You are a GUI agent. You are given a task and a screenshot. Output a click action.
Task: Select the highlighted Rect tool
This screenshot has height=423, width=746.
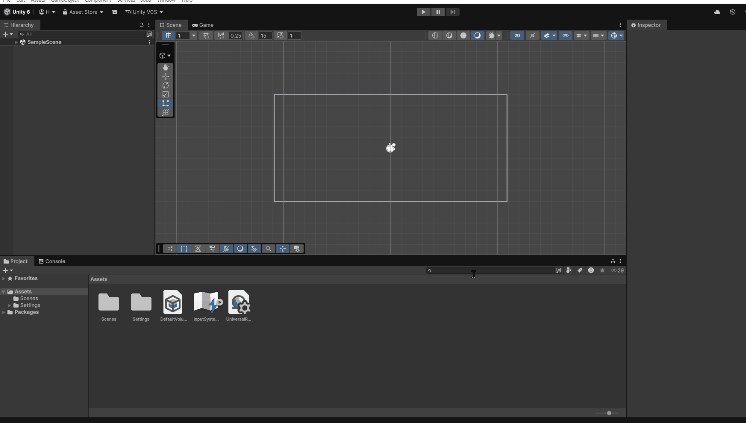tap(165, 103)
